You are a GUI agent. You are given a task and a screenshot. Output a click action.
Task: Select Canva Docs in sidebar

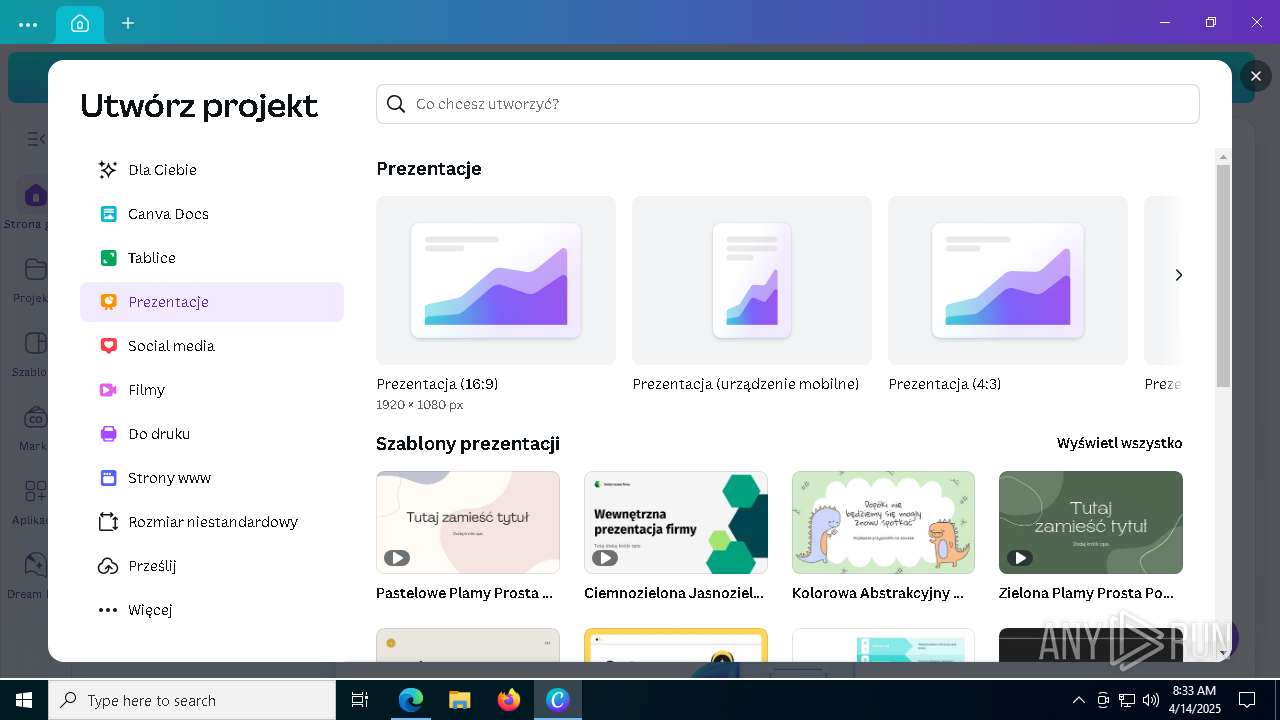coord(211,214)
